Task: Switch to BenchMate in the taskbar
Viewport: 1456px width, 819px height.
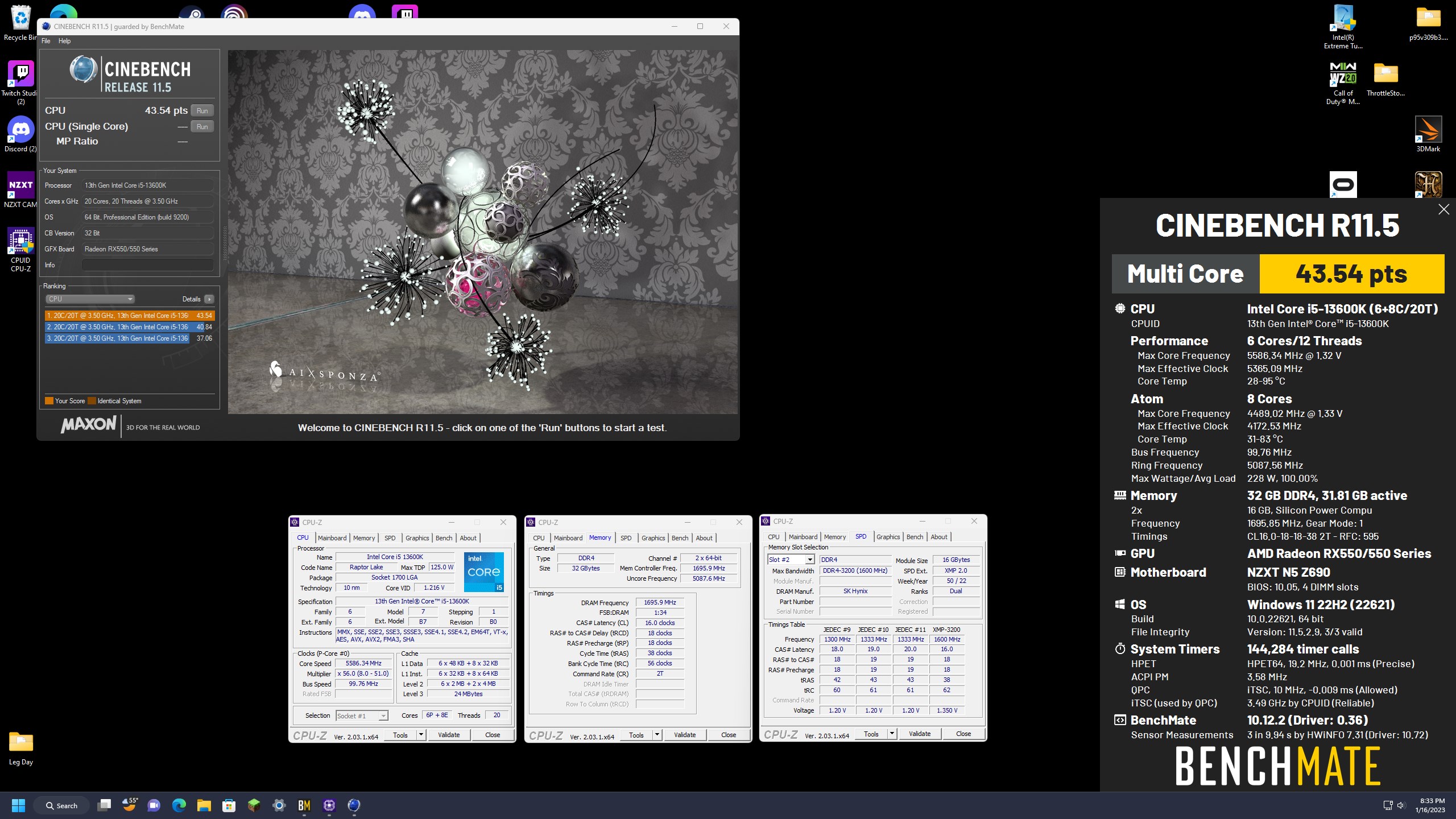Action: point(304,805)
